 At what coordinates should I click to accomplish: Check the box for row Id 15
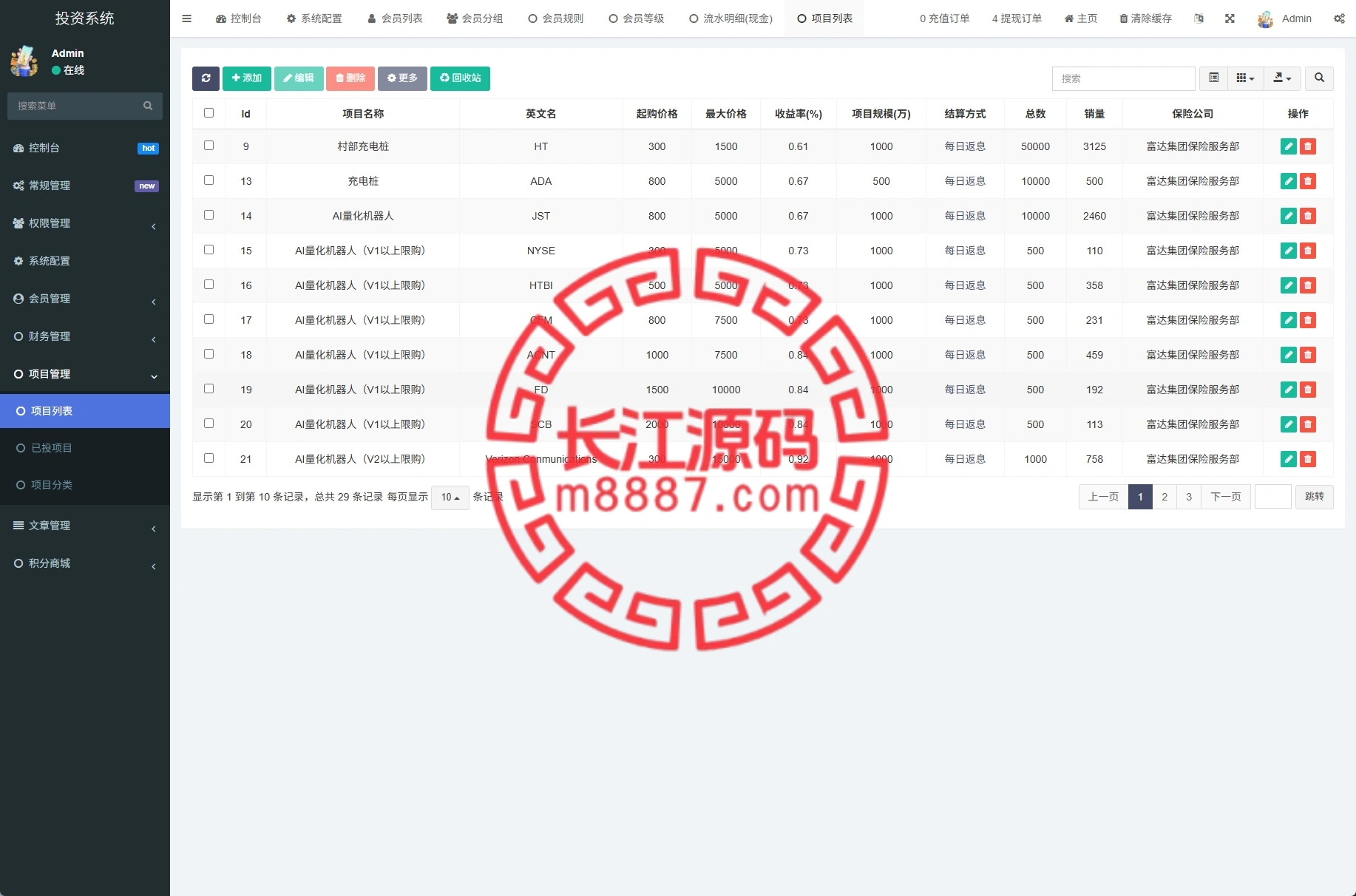click(209, 250)
